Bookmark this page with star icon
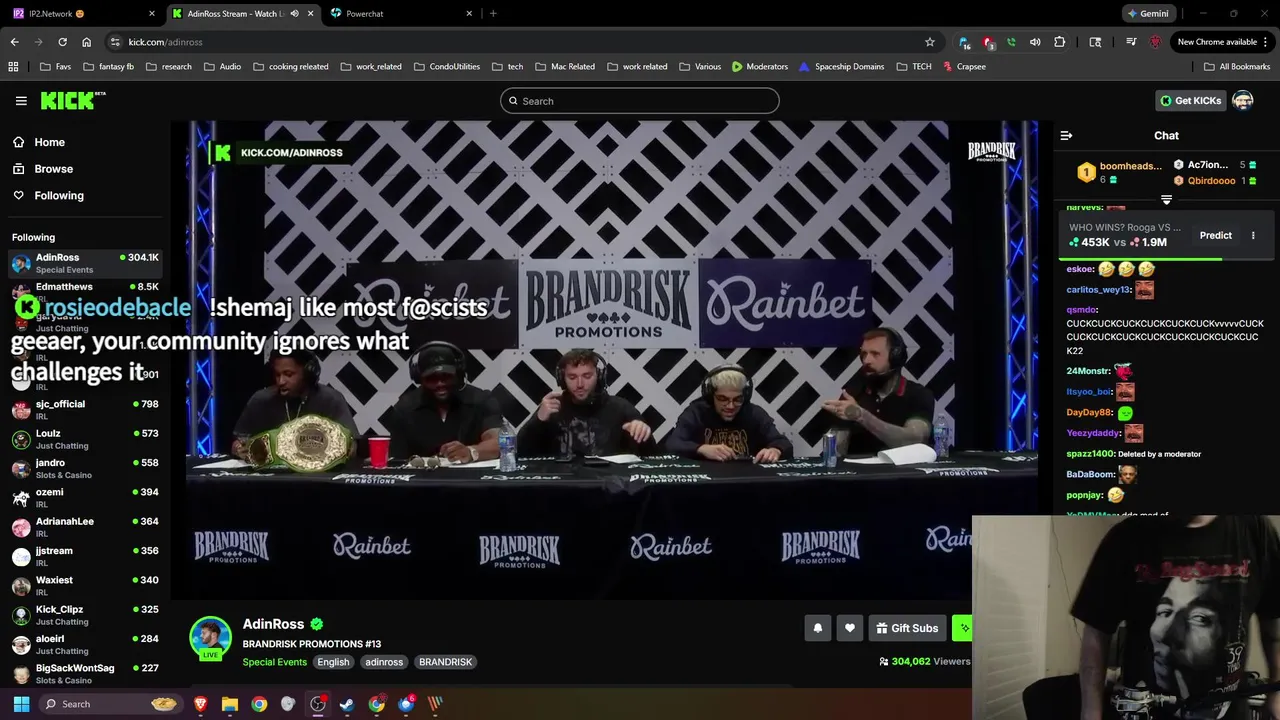This screenshot has width=1280, height=720. 929,42
